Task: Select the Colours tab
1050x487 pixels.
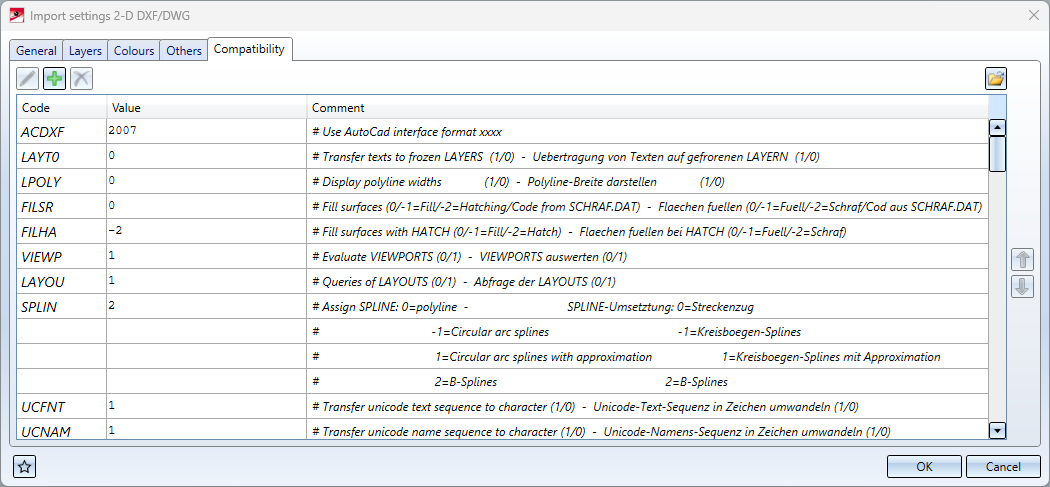Action: [134, 51]
